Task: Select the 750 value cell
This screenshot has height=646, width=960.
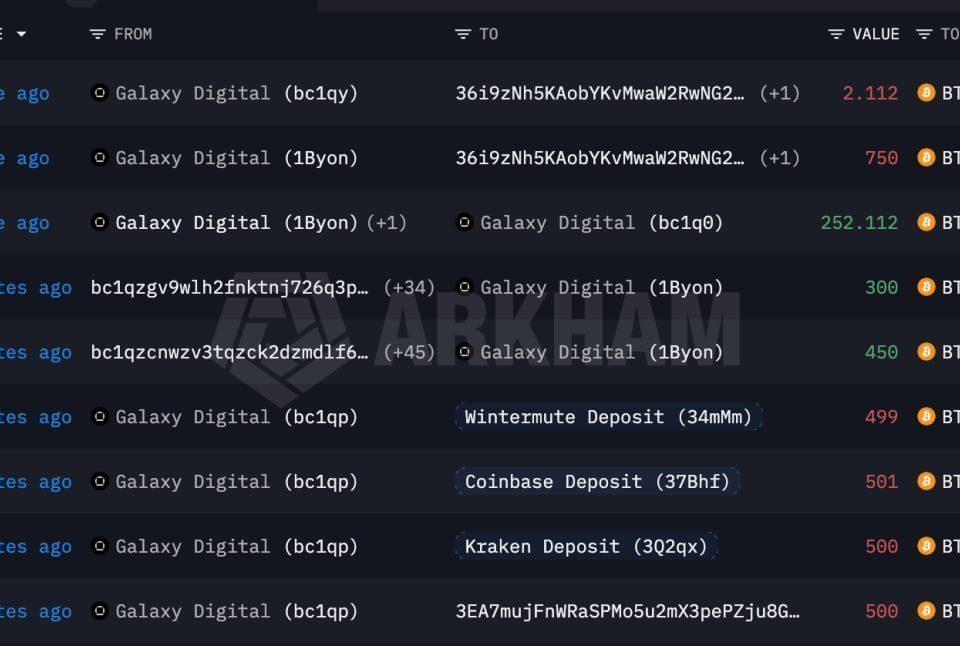Action: point(881,158)
